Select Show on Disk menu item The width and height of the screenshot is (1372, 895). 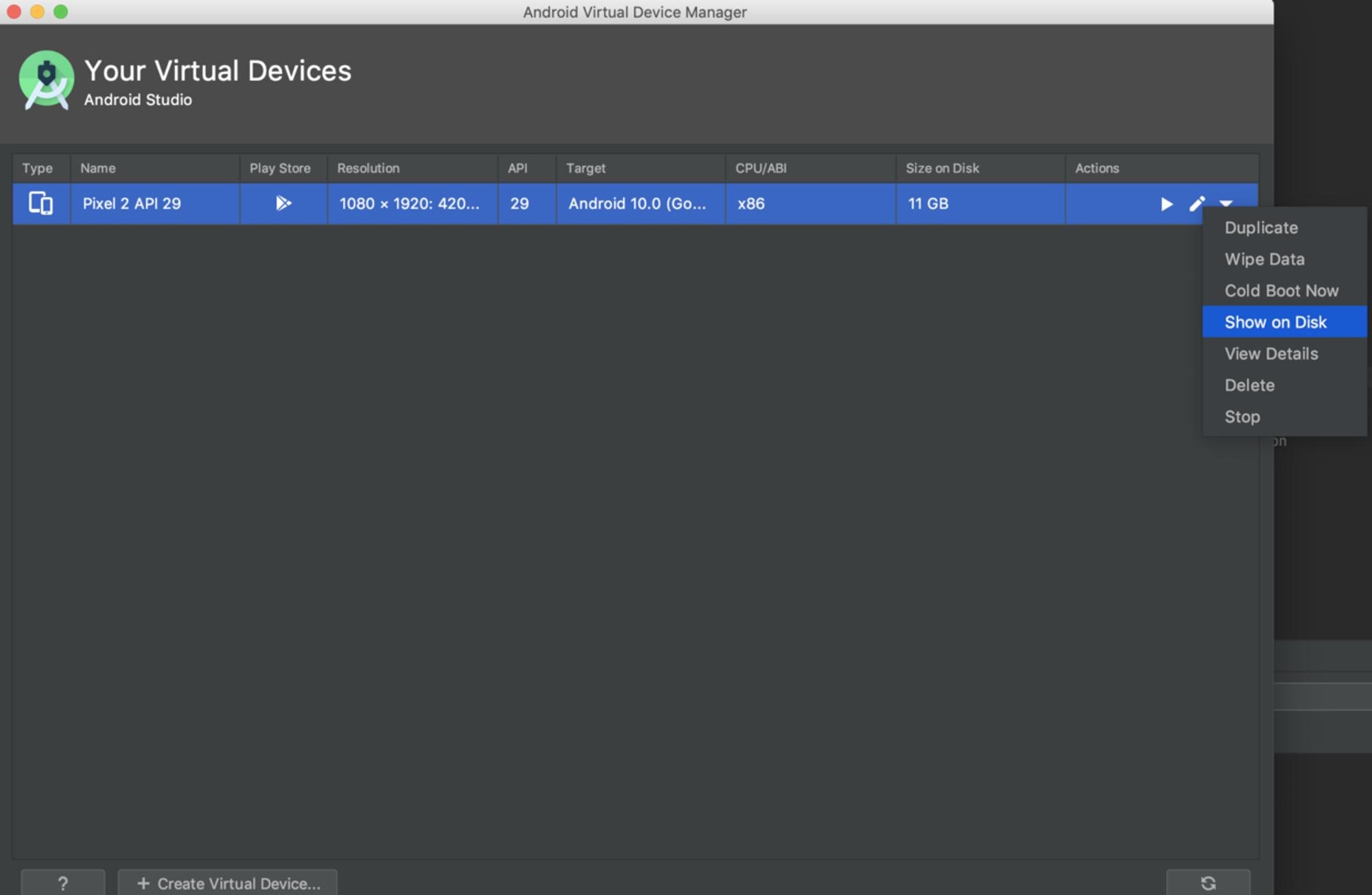click(1284, 322)
